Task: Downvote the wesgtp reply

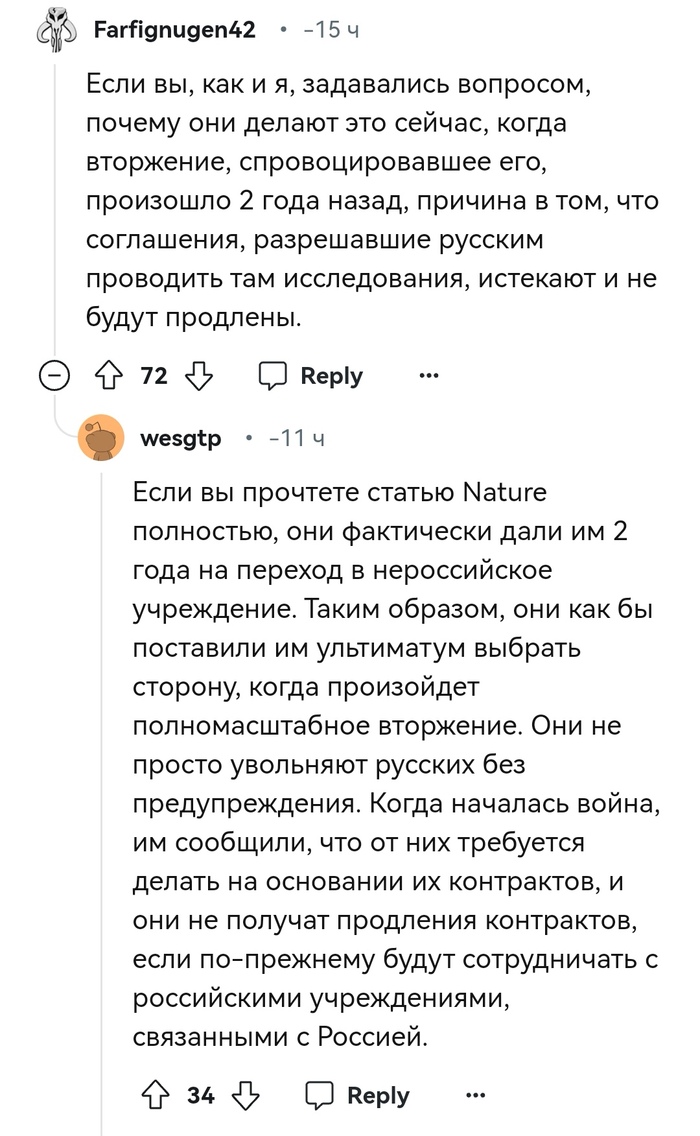Action: pyautogui.click(x=247, y=1096)
